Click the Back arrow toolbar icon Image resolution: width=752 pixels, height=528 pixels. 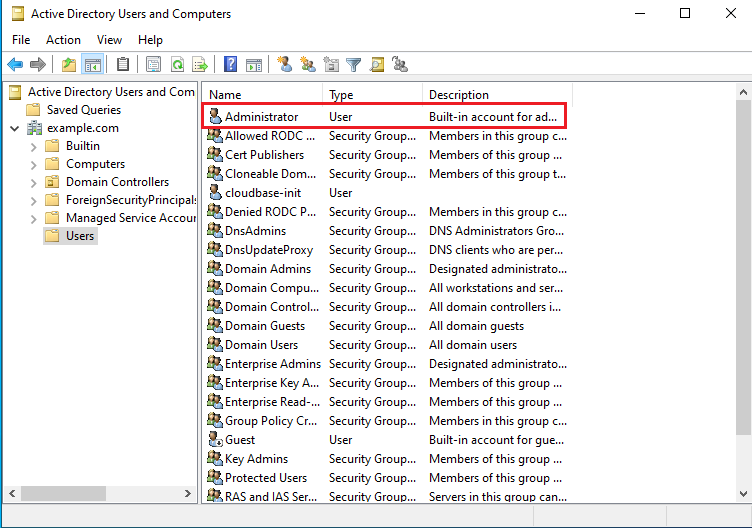click(15, 64)
